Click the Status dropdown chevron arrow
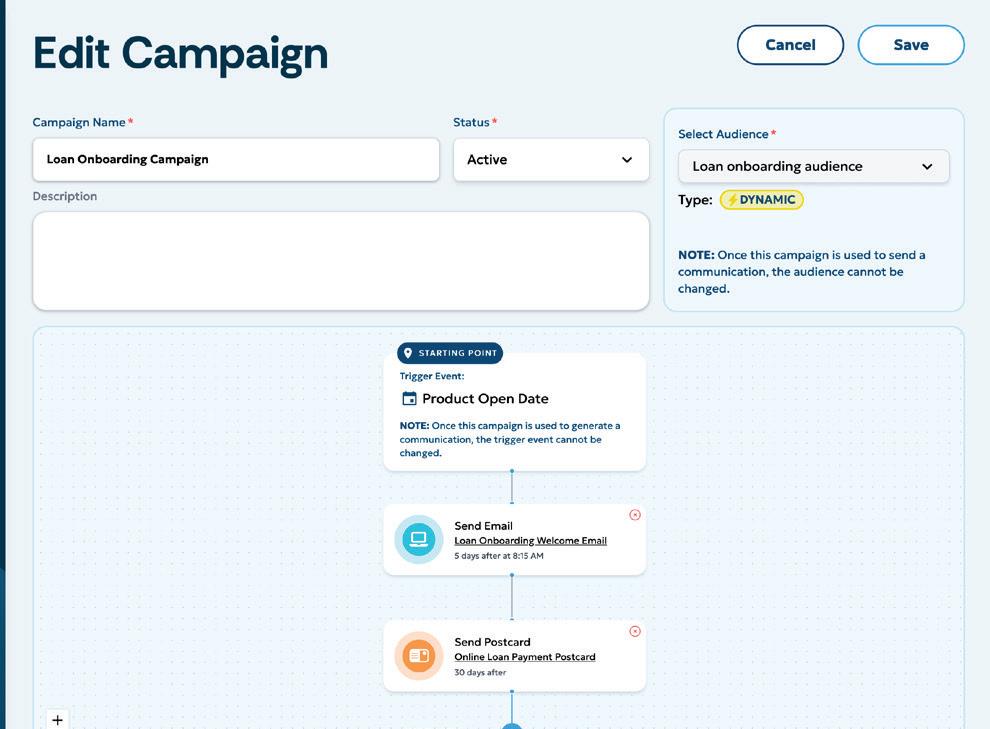The image size is (990, 729). (x=627, y=160)
